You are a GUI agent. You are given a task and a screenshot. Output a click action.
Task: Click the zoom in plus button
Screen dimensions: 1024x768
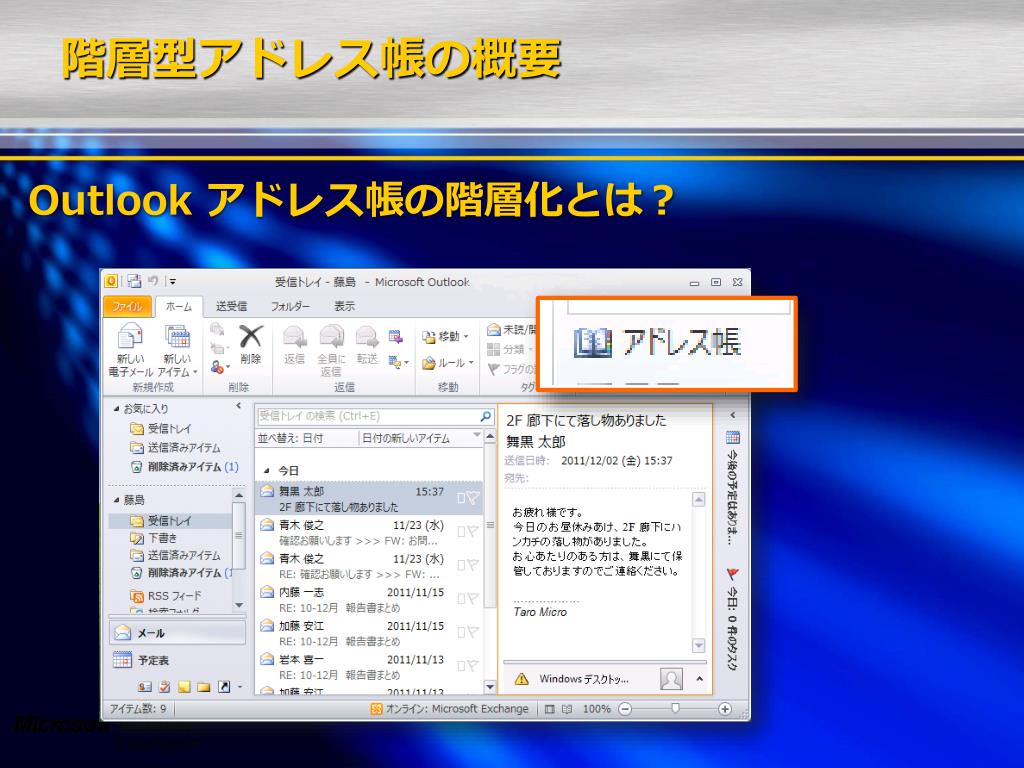(724, 709)
